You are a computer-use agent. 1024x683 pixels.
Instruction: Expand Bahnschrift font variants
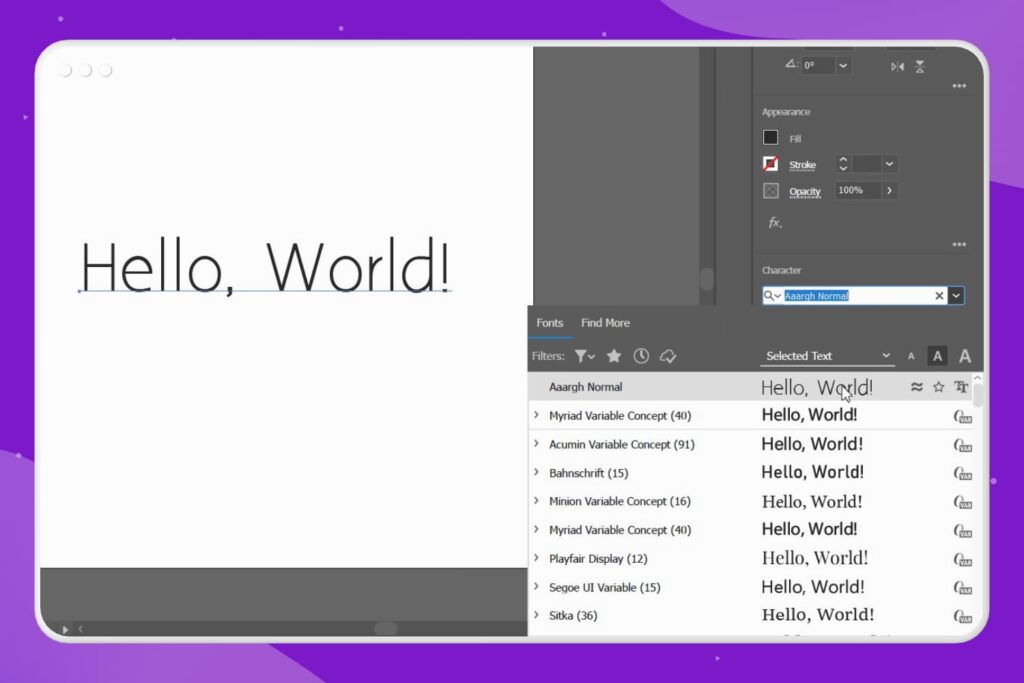coord(537,473)
